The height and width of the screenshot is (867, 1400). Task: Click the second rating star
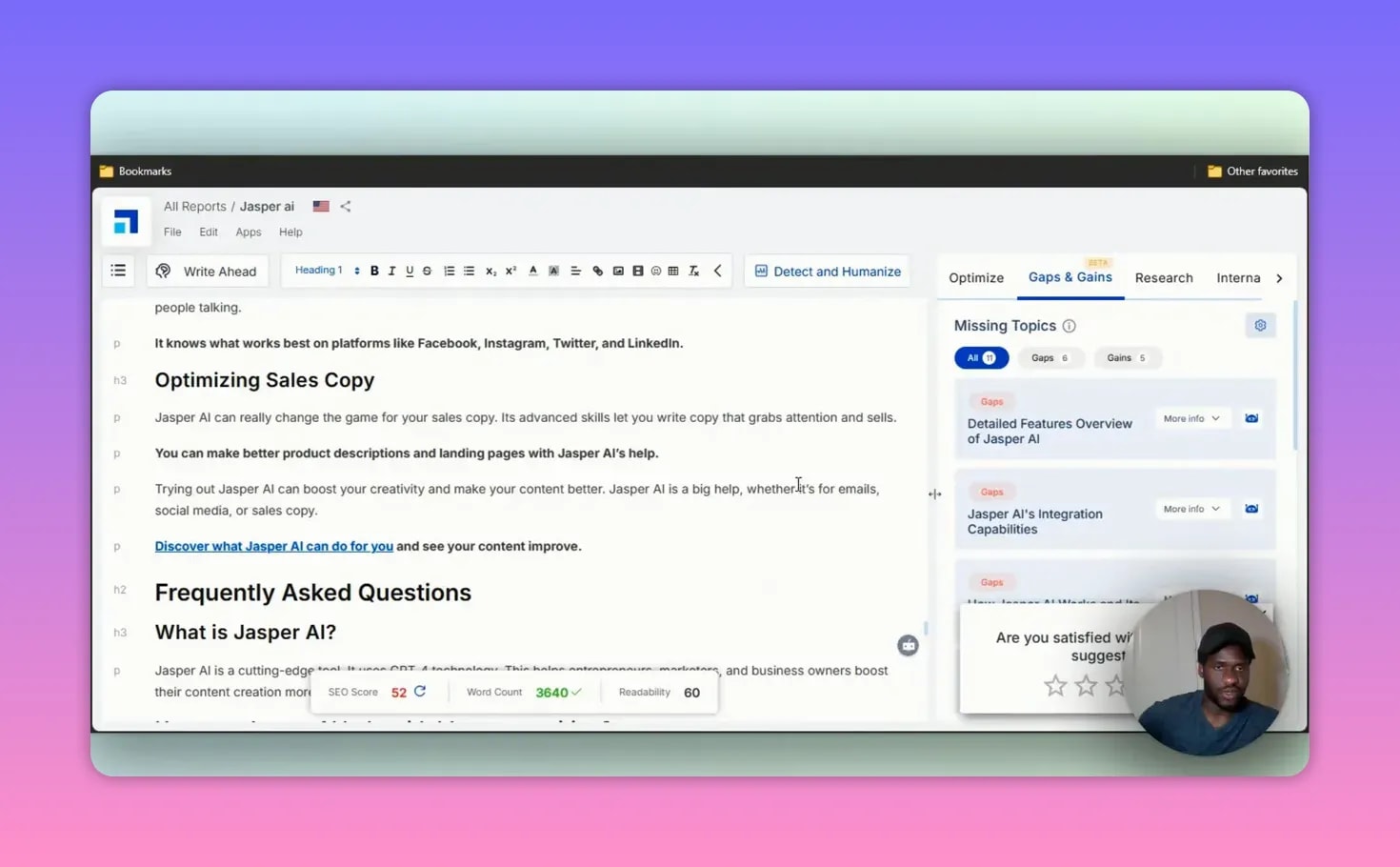(x=1086, y=686)
